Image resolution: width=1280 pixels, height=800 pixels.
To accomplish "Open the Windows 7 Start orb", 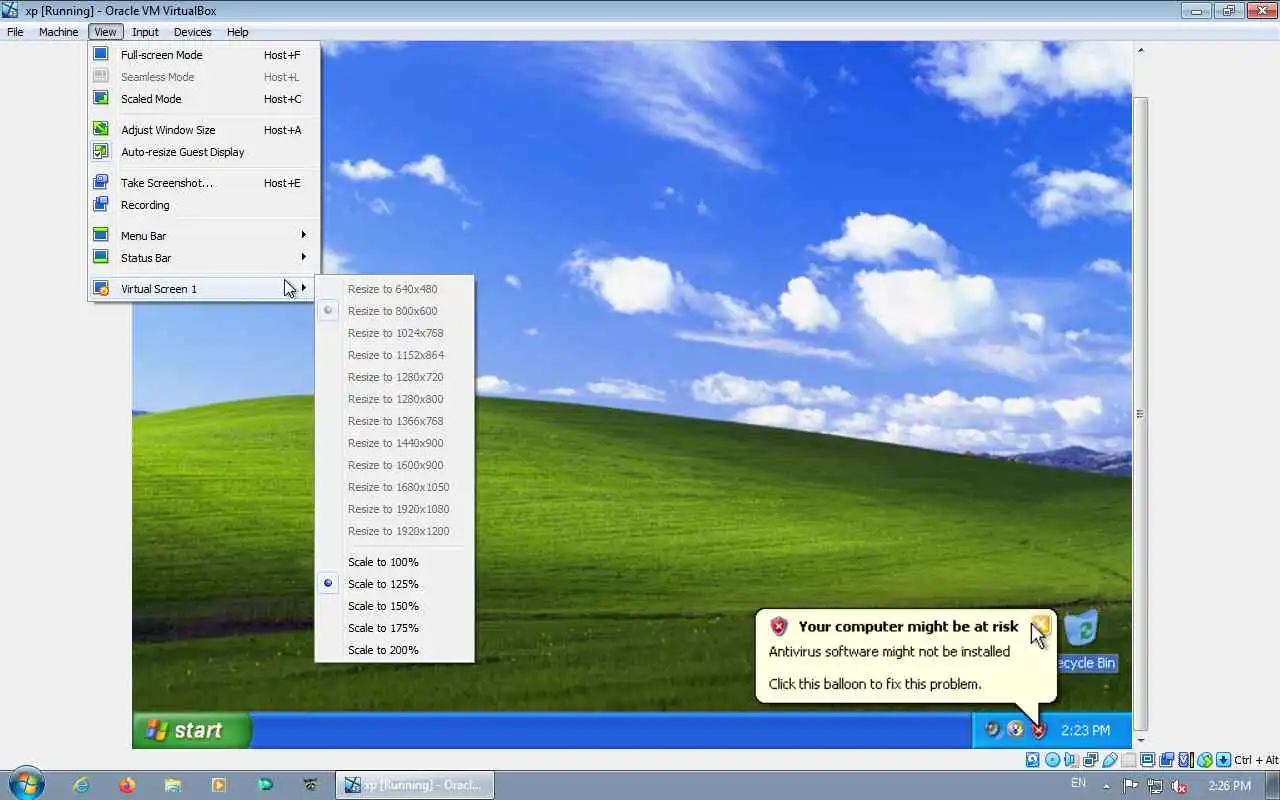I will point(26,784).
